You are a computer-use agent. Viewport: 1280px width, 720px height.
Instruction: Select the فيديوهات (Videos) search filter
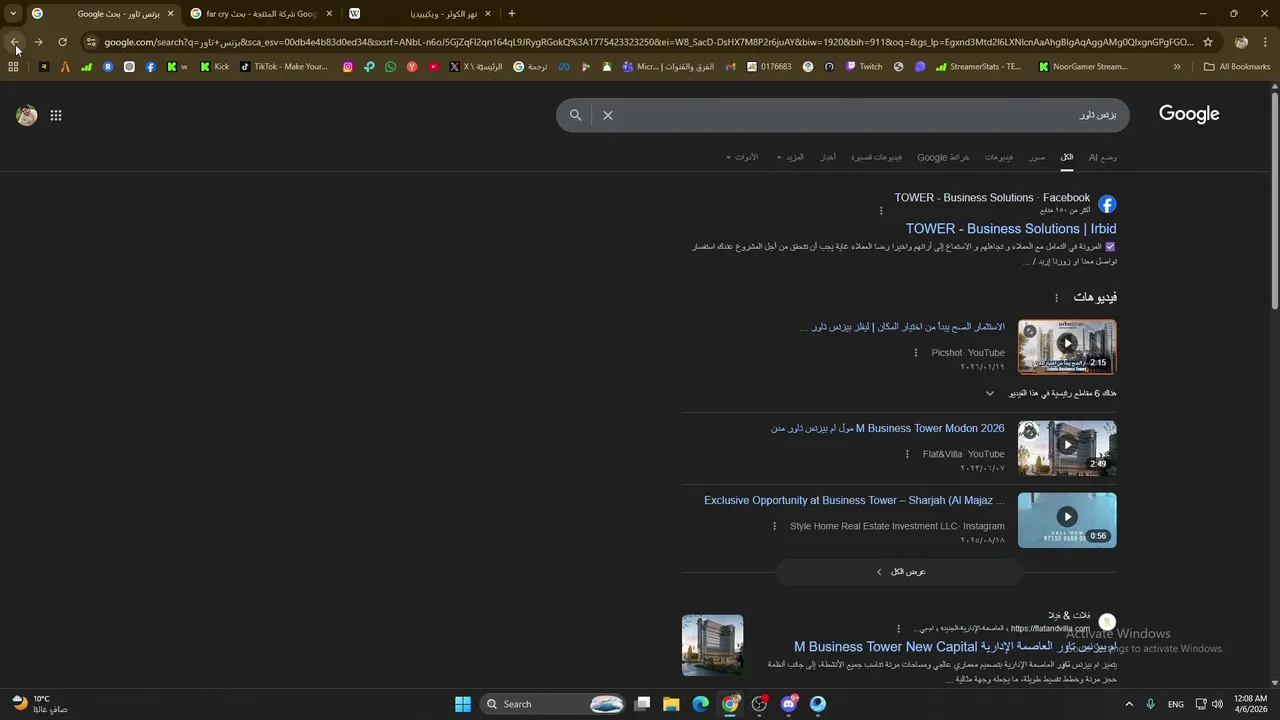pyautogui.click(x=999, y=157)
